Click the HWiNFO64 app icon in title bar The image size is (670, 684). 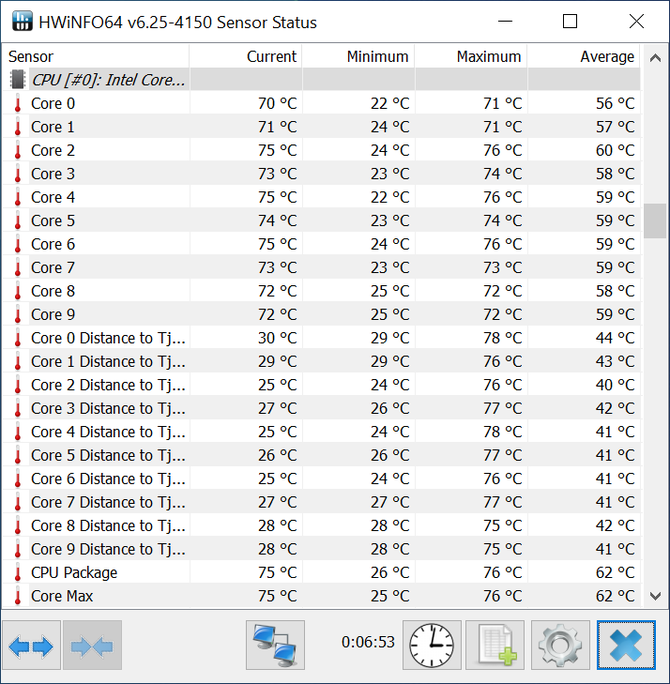(22, 21)
